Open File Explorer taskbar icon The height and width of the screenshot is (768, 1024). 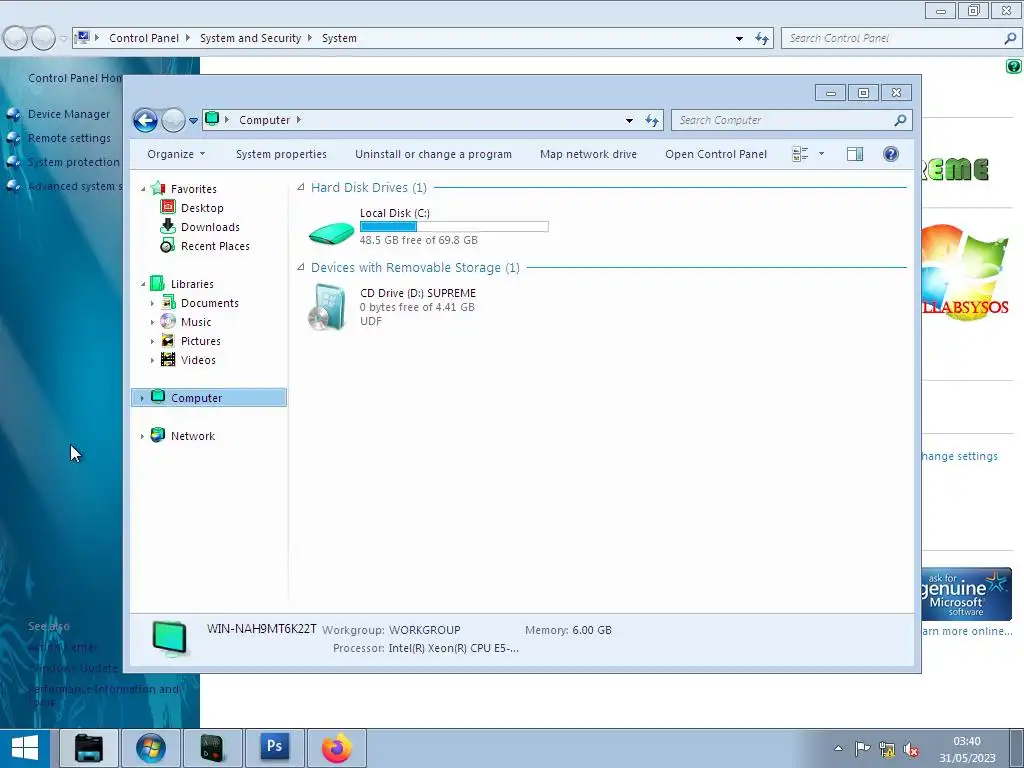click(x=89, y=748)
